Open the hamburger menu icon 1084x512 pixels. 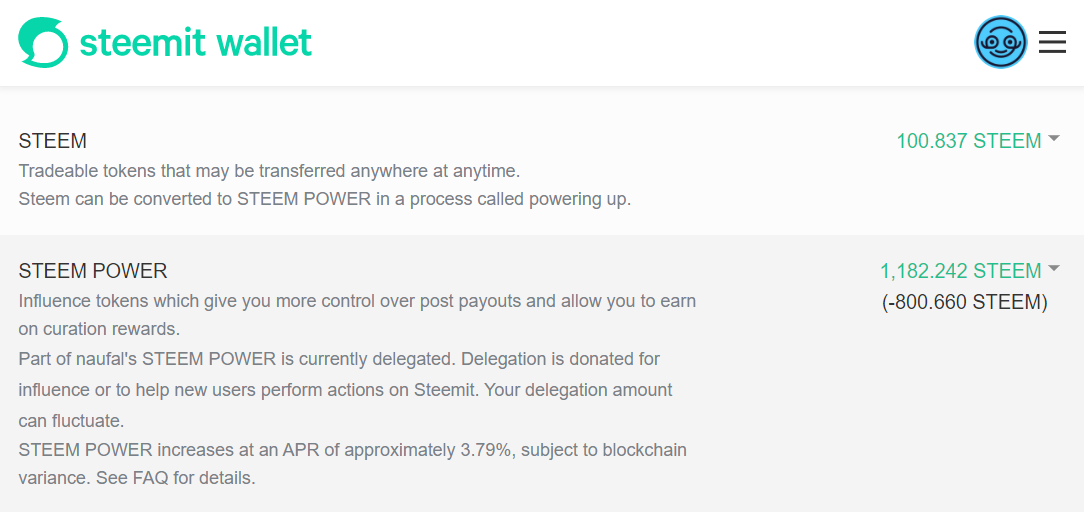[x=1052, y=42]
